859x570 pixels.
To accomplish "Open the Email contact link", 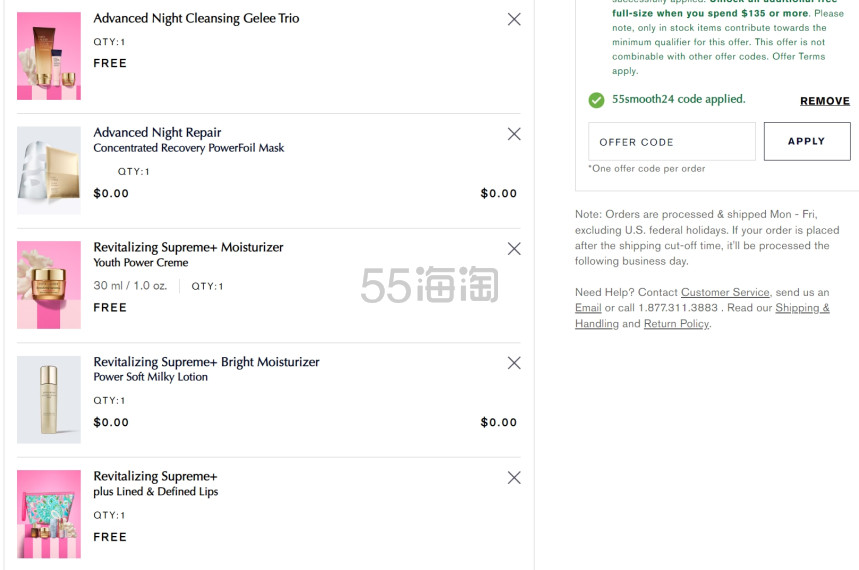I will [588, 308].
